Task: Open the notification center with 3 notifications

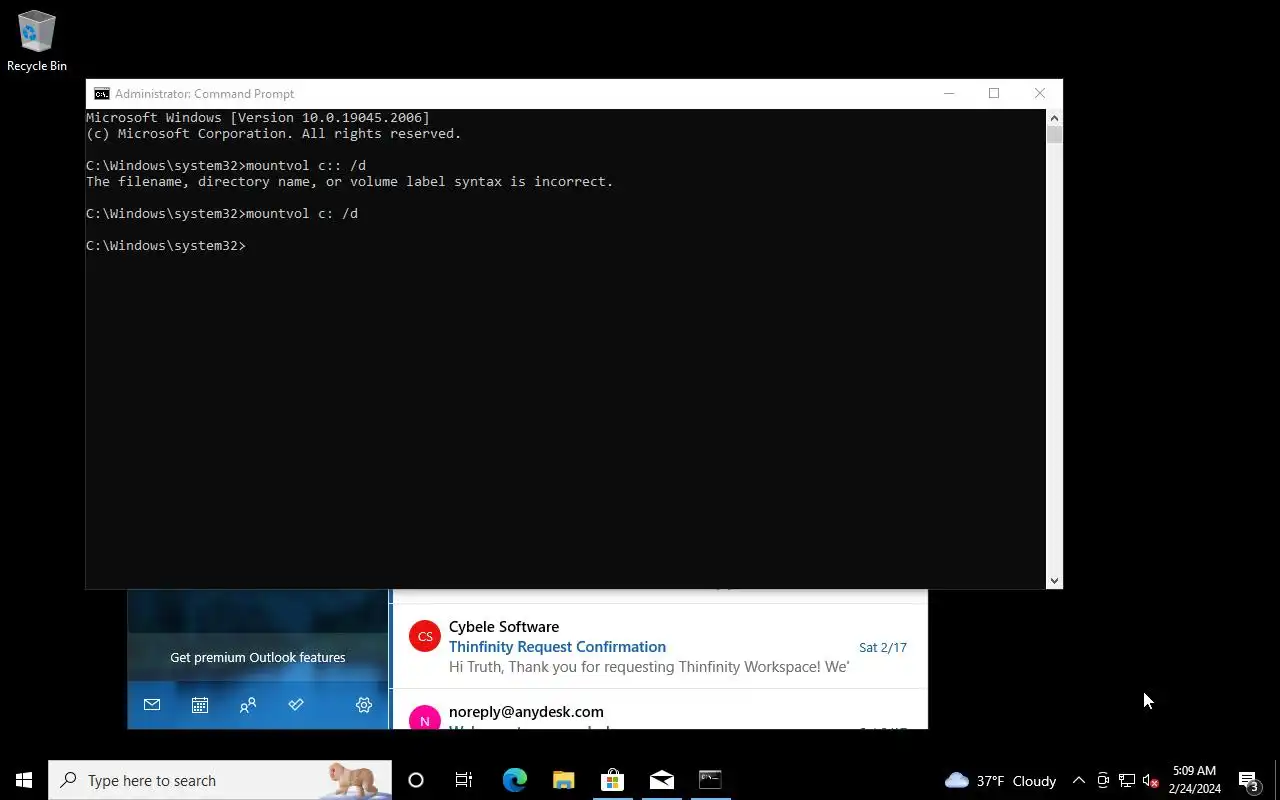Action: 1250,780
